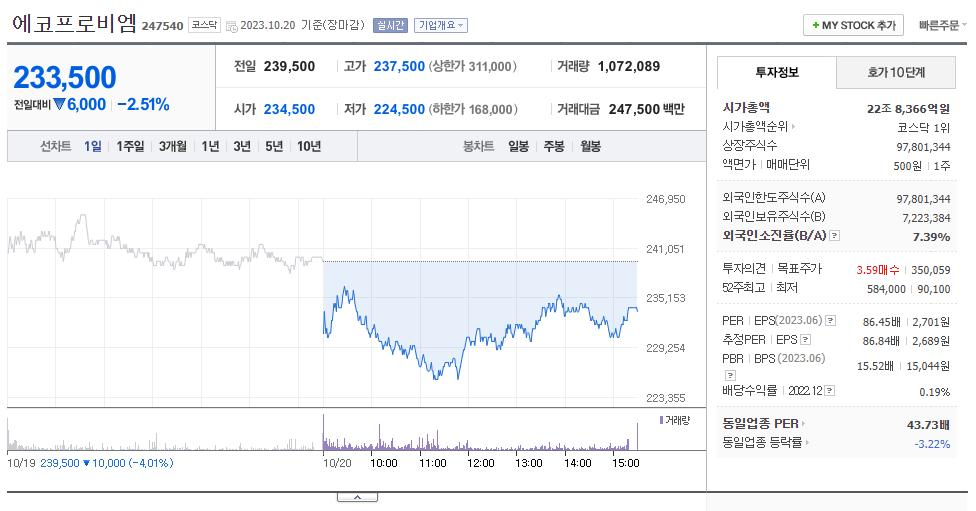Click the 시가 value 234,500

coord(289,109)
